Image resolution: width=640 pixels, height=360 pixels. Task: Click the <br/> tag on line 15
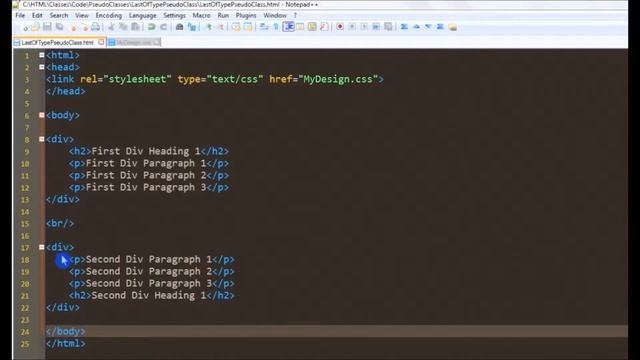(x=60, y=223)
